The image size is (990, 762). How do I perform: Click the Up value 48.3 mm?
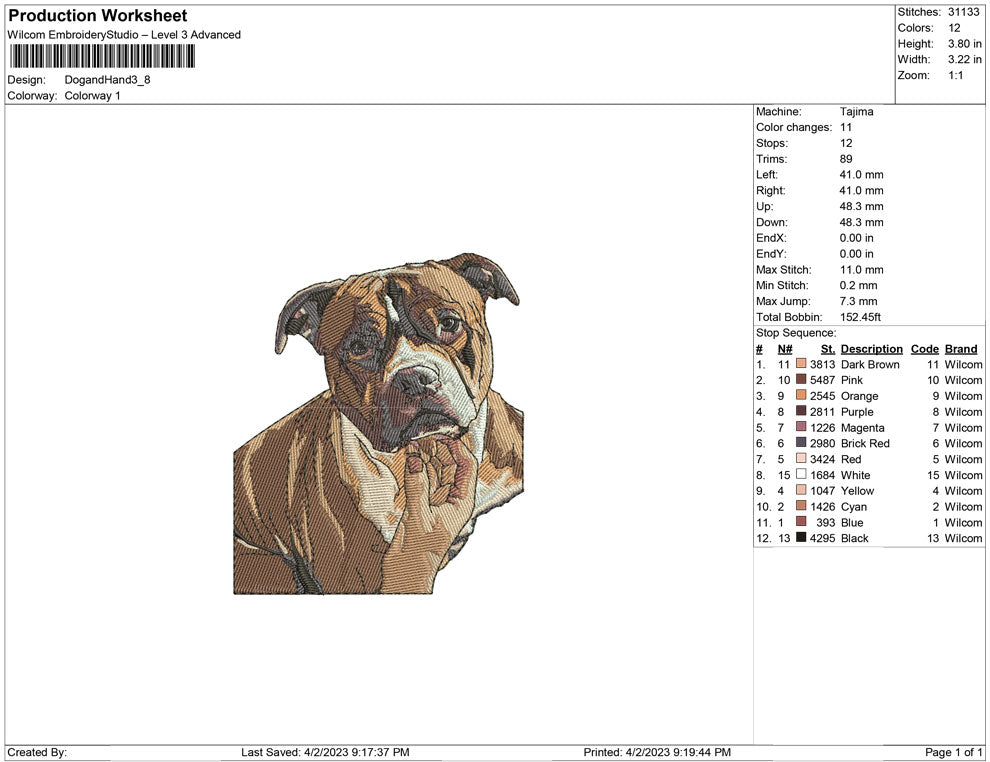click(861, 206)
